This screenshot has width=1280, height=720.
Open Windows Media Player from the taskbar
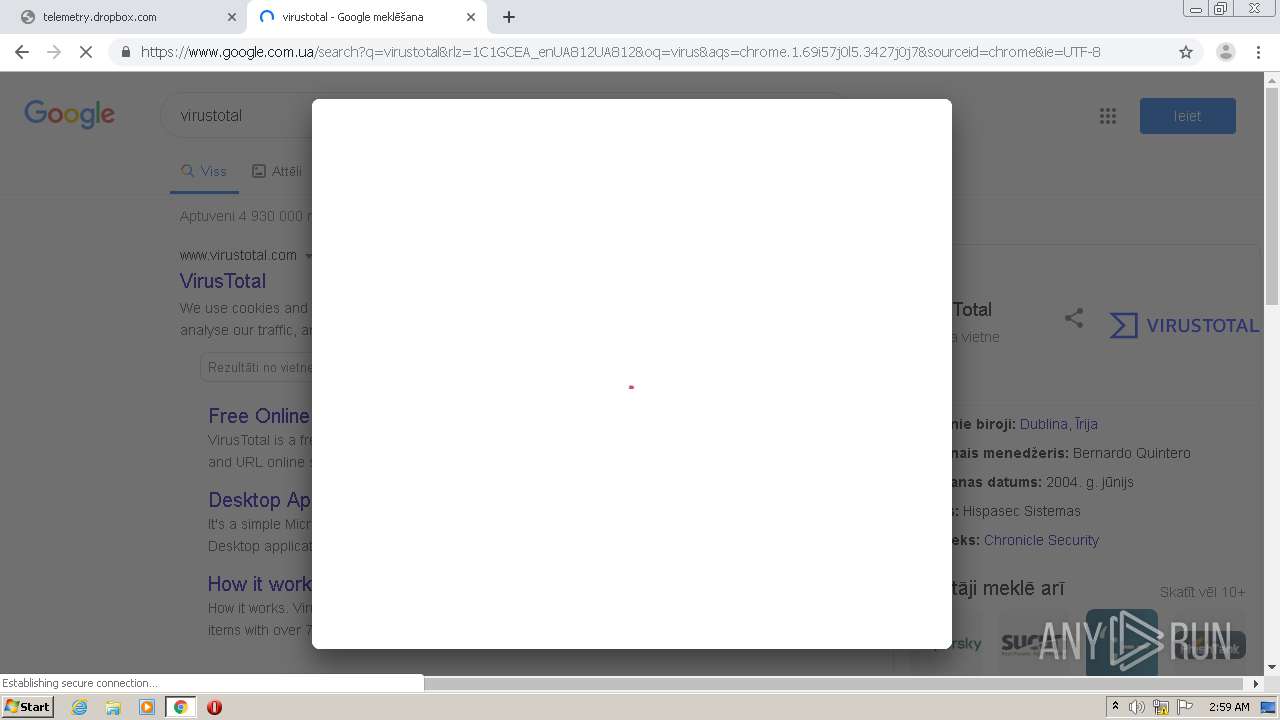147,707
